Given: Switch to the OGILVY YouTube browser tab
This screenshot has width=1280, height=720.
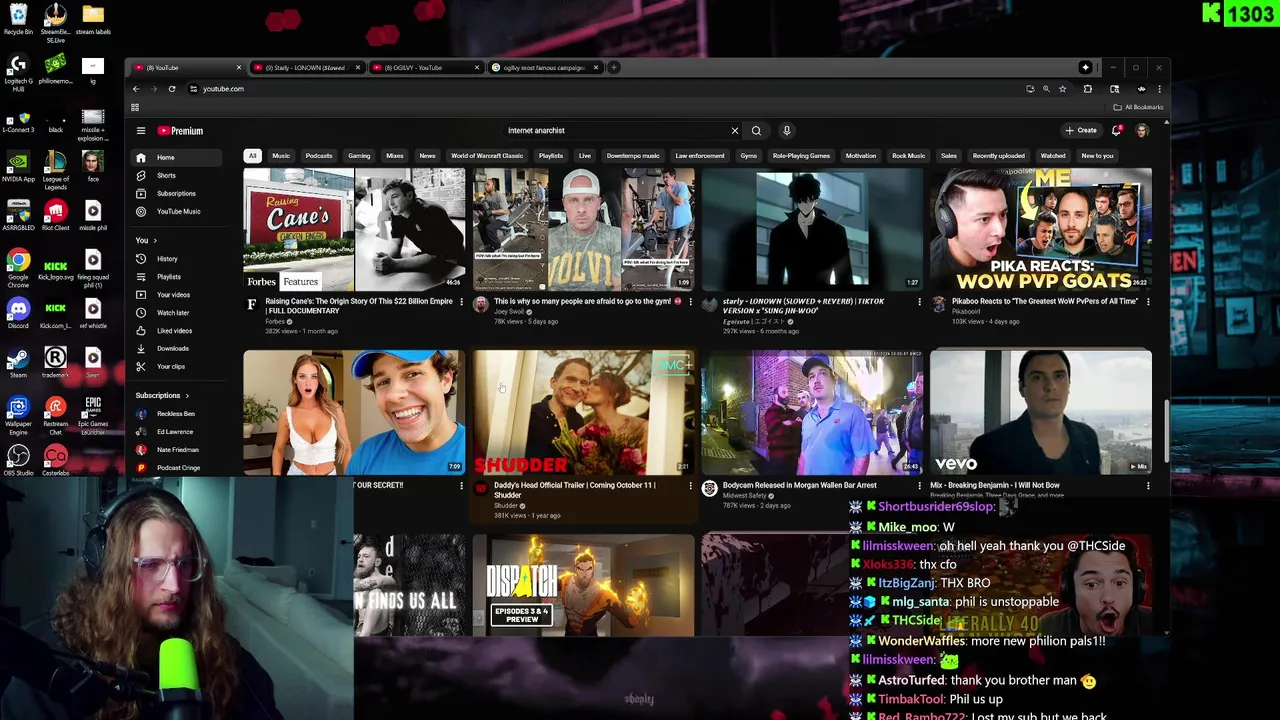Looking at the screenshot, I should 425,68.
